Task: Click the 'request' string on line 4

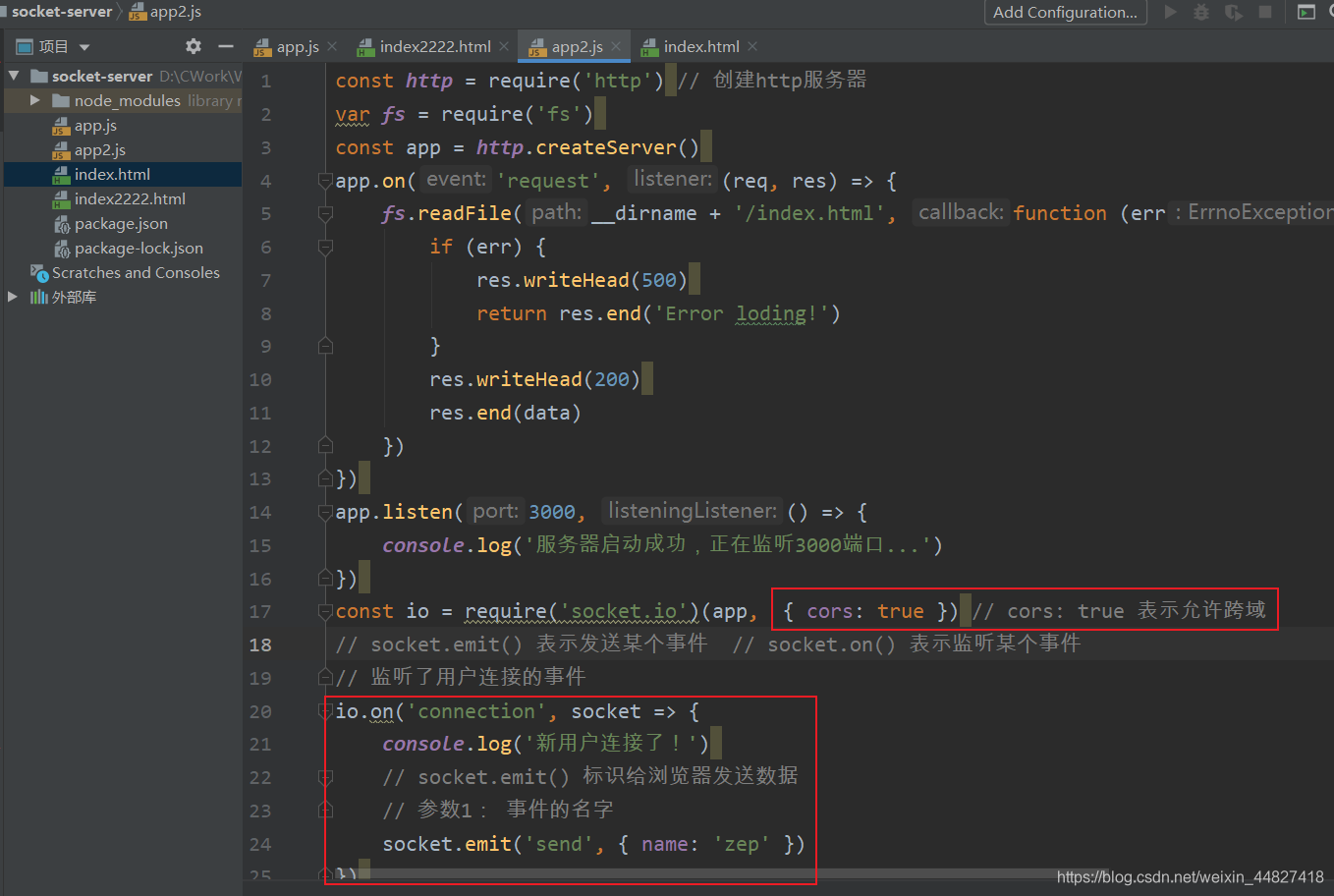Action: pyautogui.click(x=548, y=181)
